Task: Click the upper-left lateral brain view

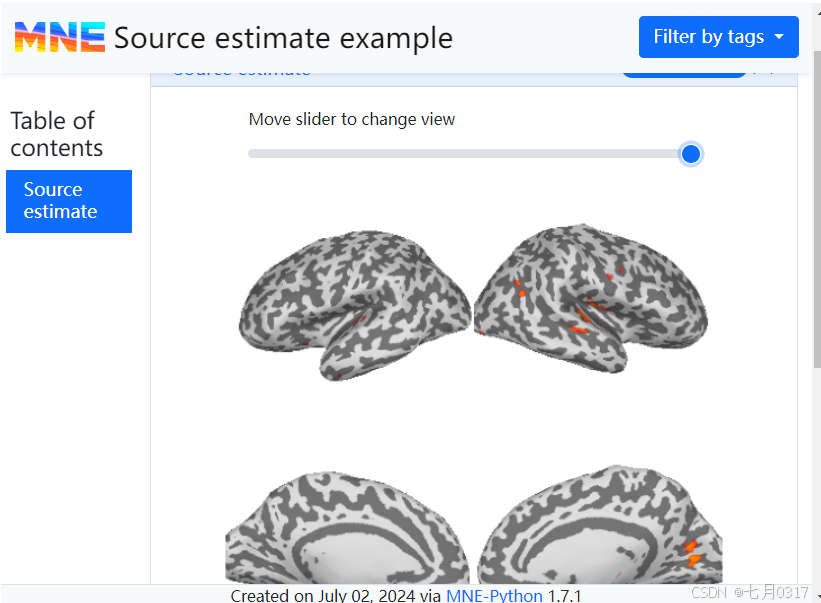Action: pyautogui.click(x=354, y=302)
